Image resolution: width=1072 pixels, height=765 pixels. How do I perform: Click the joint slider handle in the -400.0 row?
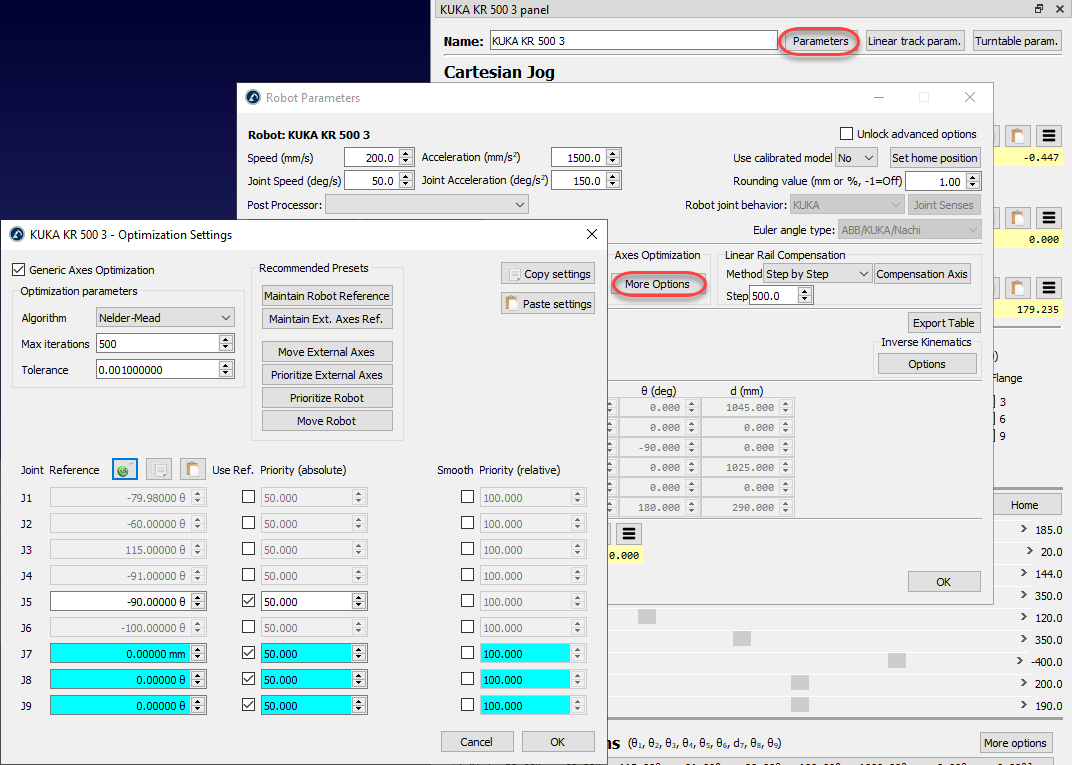896,660
